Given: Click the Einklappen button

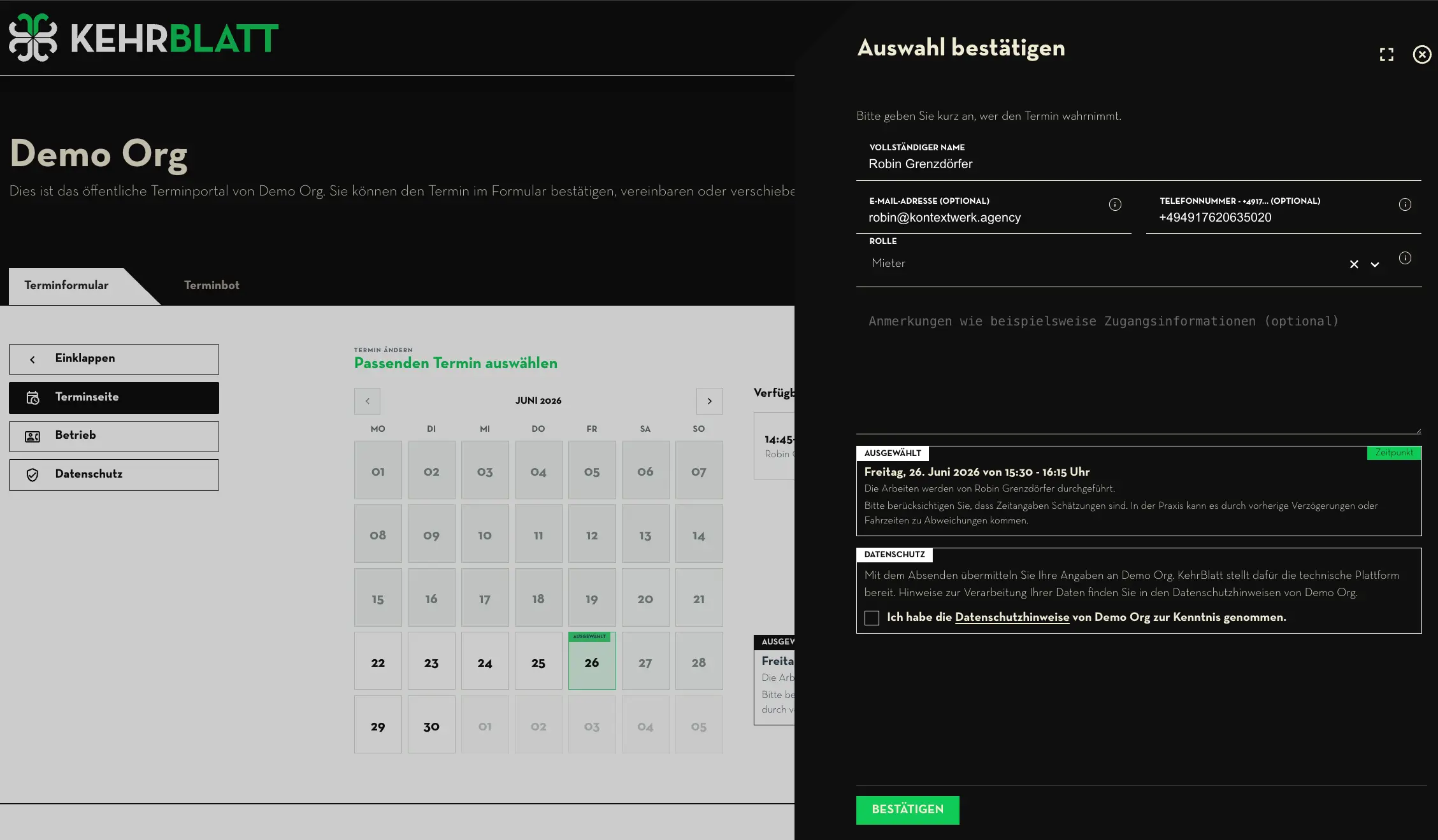Looking at the screenshot, I should coord(114,360).
